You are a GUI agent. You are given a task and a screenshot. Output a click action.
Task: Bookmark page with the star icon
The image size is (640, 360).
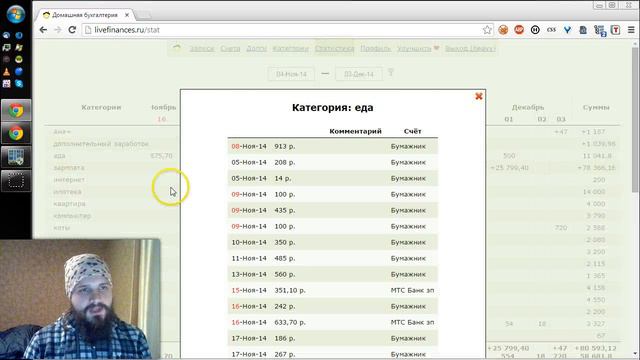(x=487, y=30)
